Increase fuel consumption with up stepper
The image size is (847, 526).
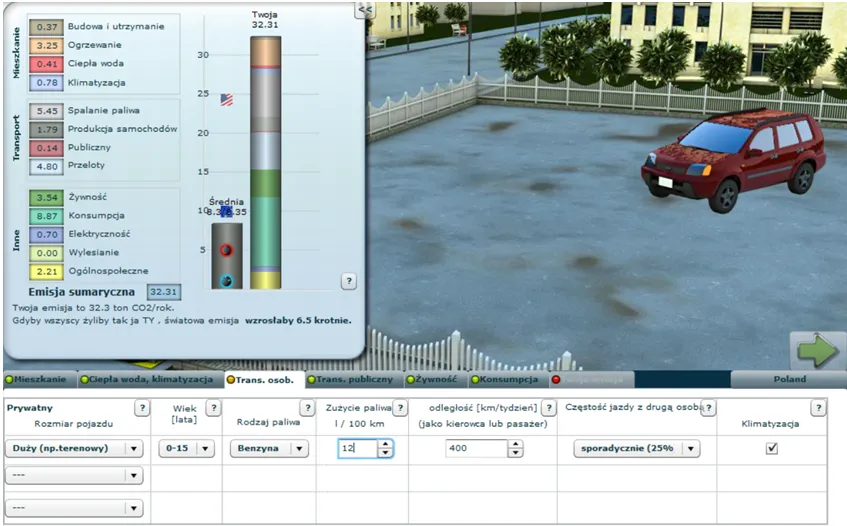[385, 444]
